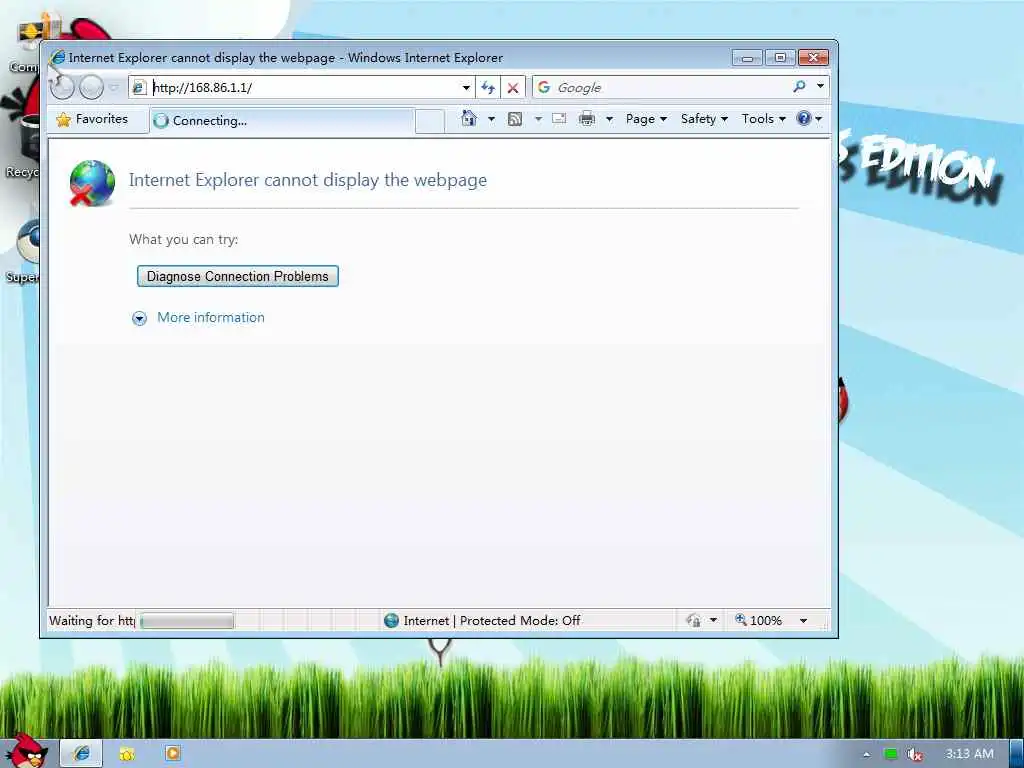Image resolution: width=1024 pixels, height=768 pixels.
Task: Click the page icon in address bar
Action: click(x=138, y=88)
